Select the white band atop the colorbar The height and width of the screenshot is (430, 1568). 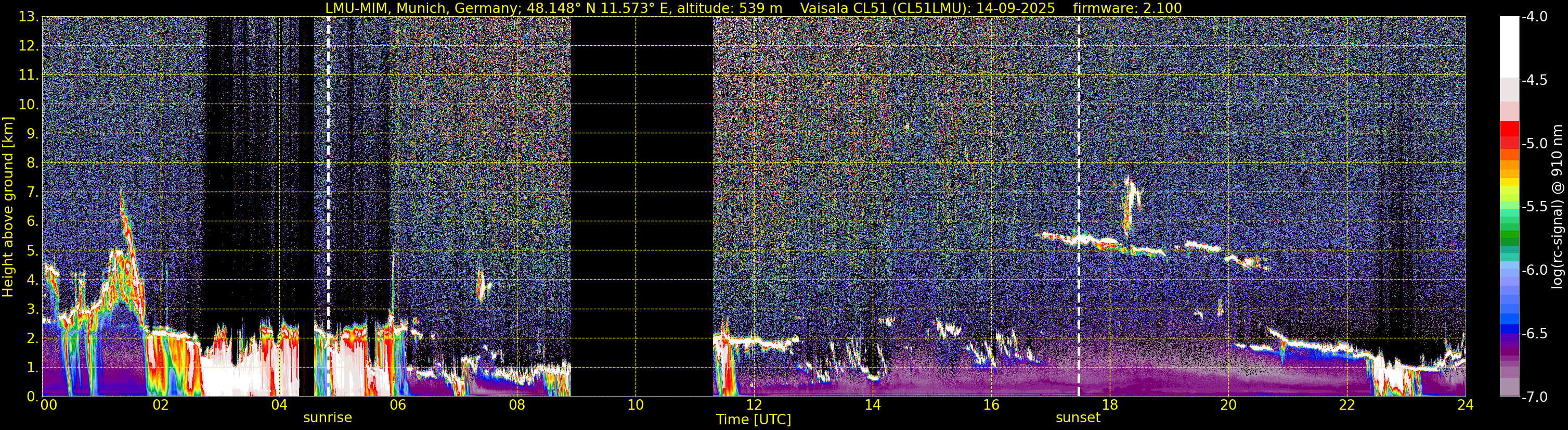[x=1510, y=47]
